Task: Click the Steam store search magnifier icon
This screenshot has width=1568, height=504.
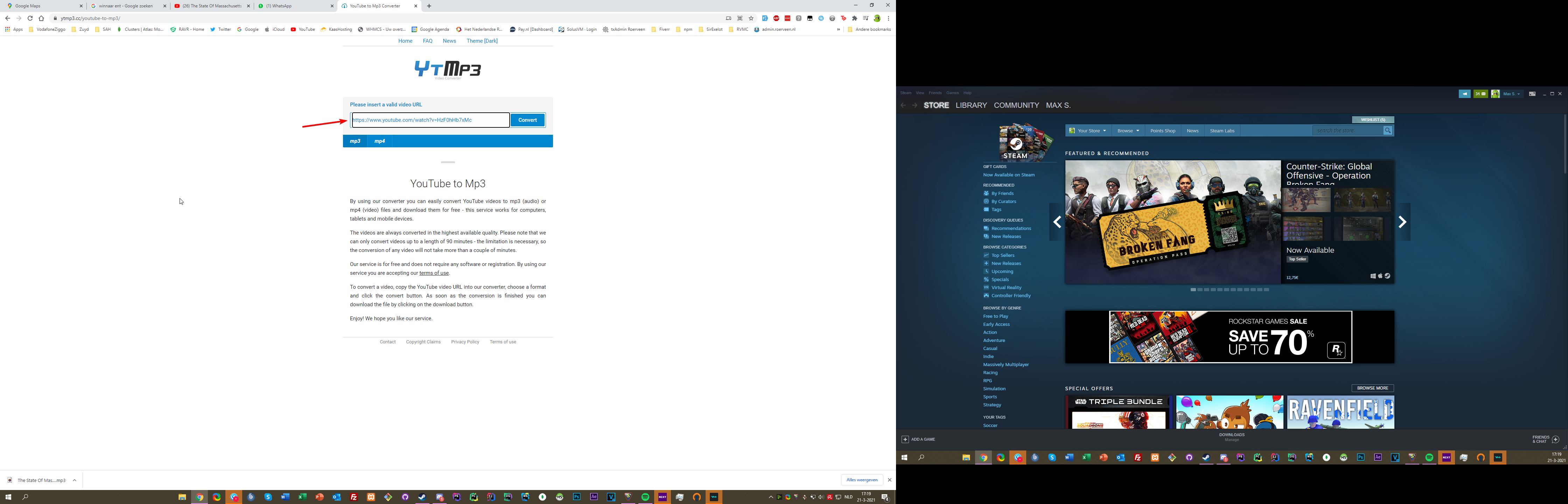Action: pos(1388,130)
